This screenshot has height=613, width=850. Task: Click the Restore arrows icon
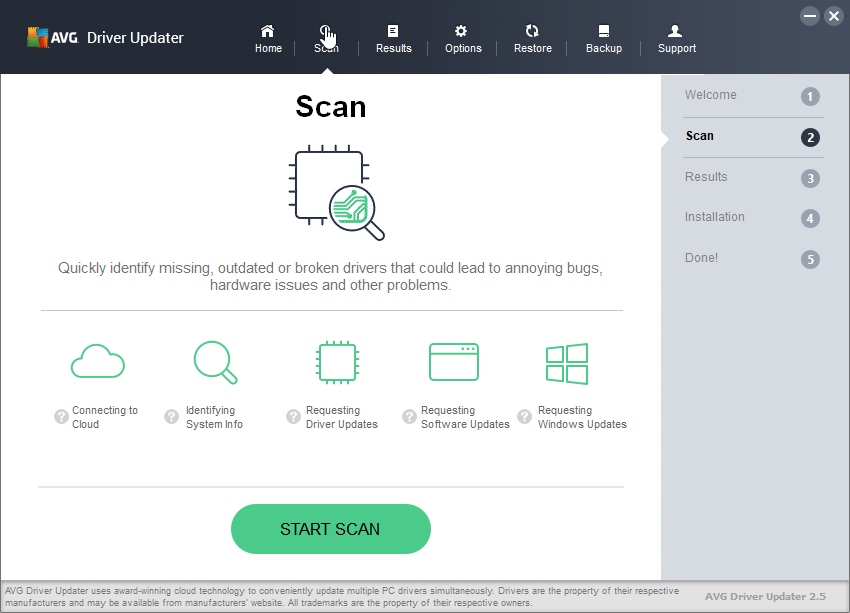coord(532,31)
